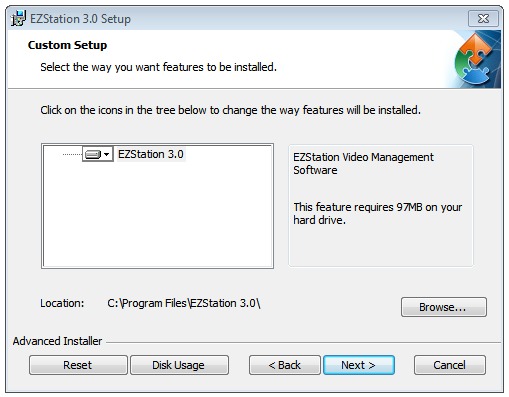The height and width of the screenshot is (397, 509).
Task: Click the install location path C:\Program Files\EZStation 3.0\
Action: tap(184, 303)
